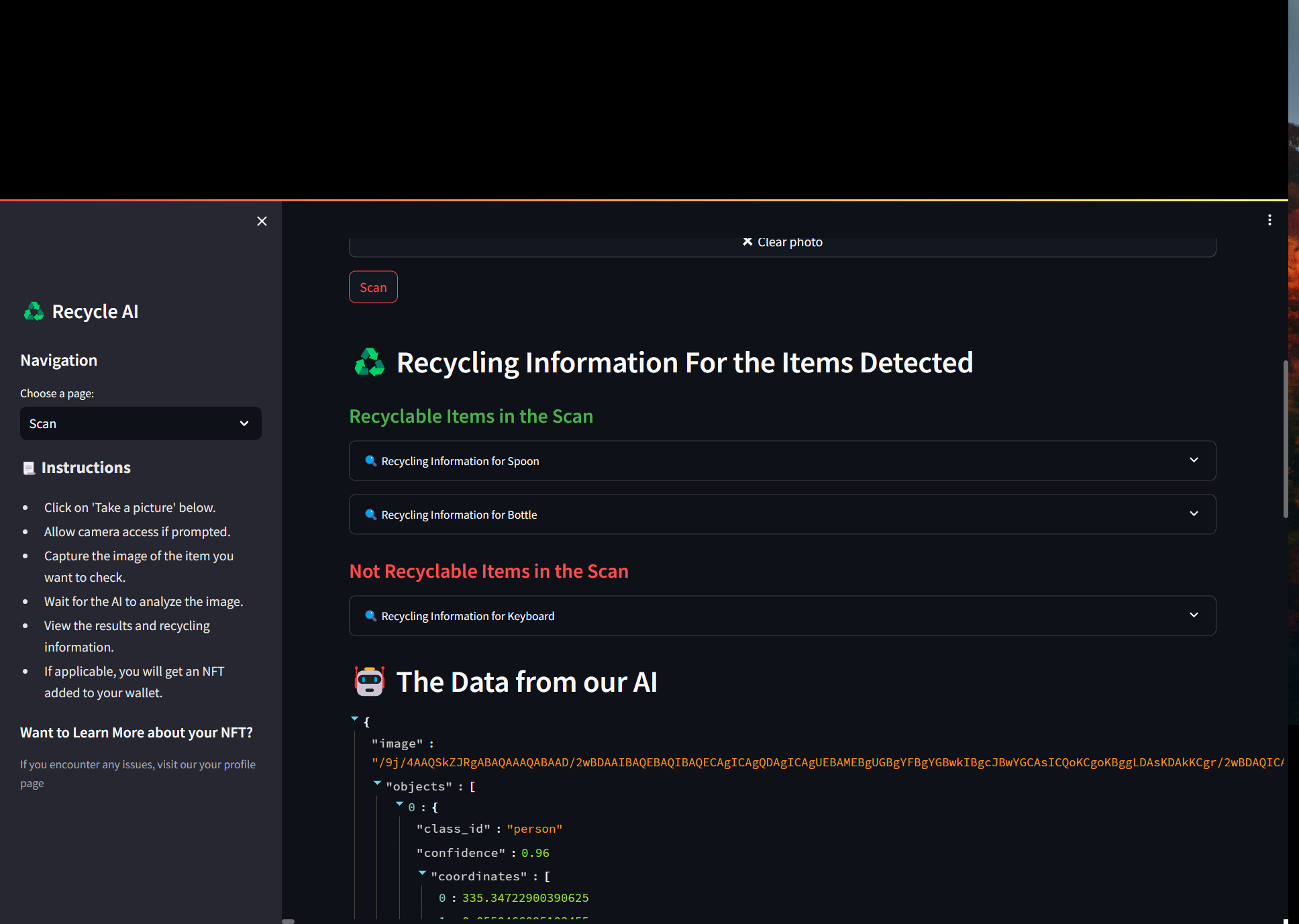The image size is (1299, 924).
Task: Collapse the "coordinates" array node
Action: coord(422,873)
